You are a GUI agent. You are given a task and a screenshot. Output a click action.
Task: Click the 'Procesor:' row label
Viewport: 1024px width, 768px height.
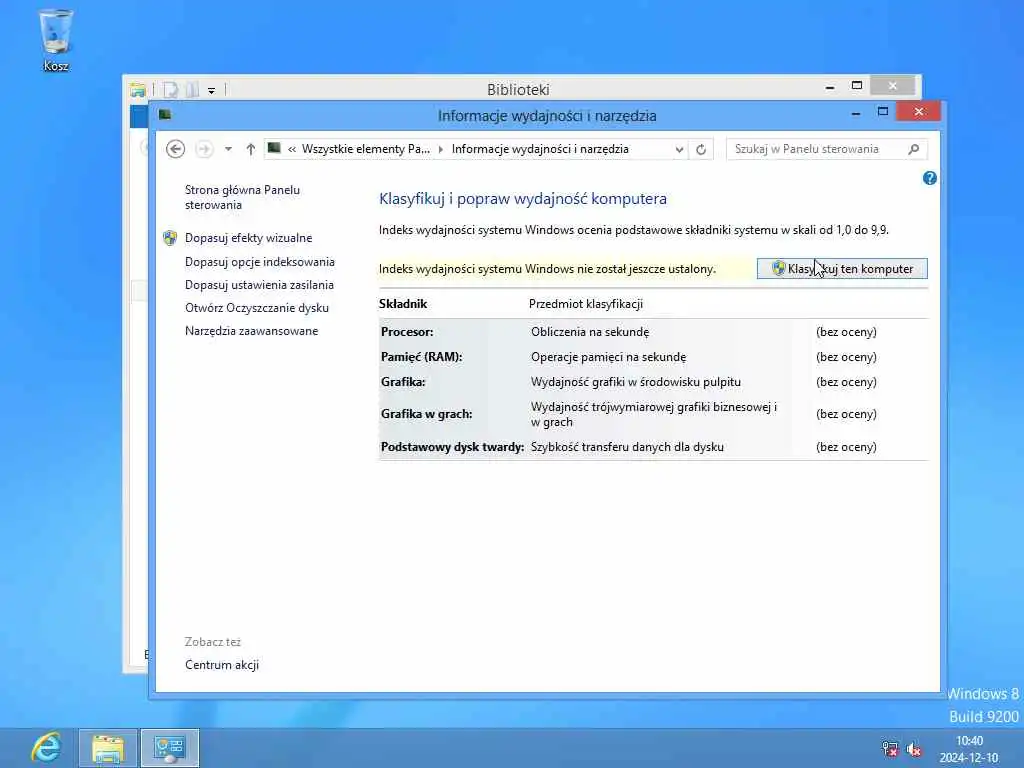pyautogui.click(x=407, y=332)
